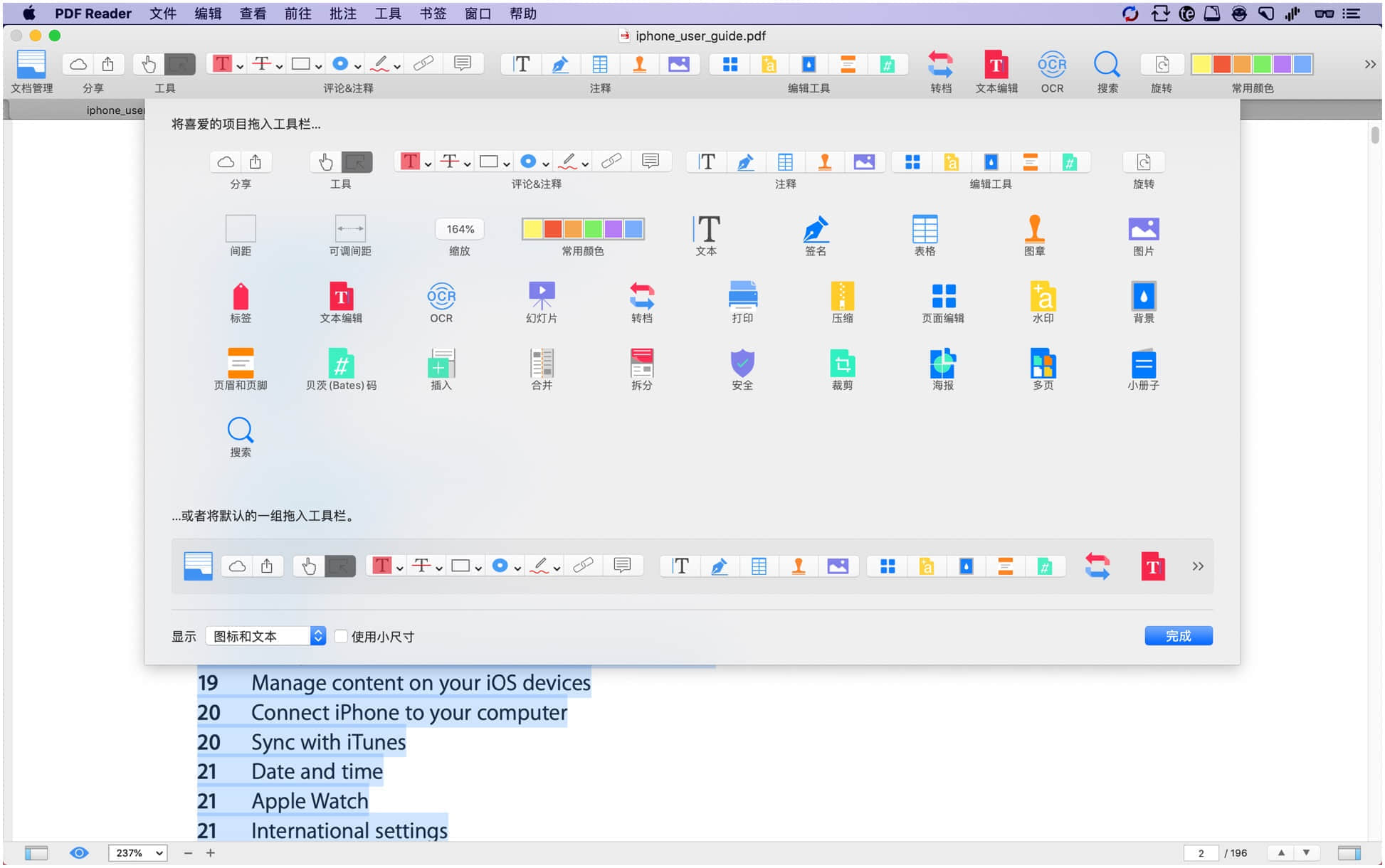Open 文档管理 in main toolbar
The image size is (1385, 868).
(x=31, y=64)
